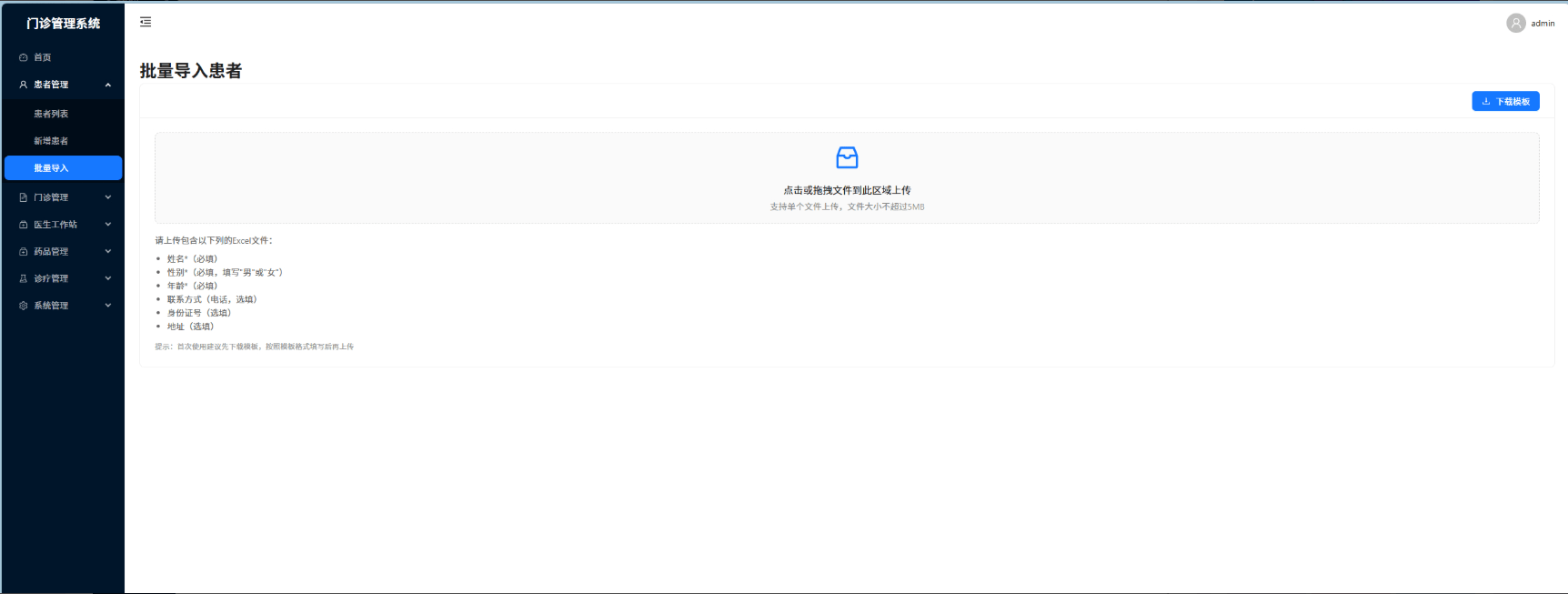Viewport: 1568px width, 594px height.
Task: Click the 姓名*（必填） list item
Action: coord(192,259)
